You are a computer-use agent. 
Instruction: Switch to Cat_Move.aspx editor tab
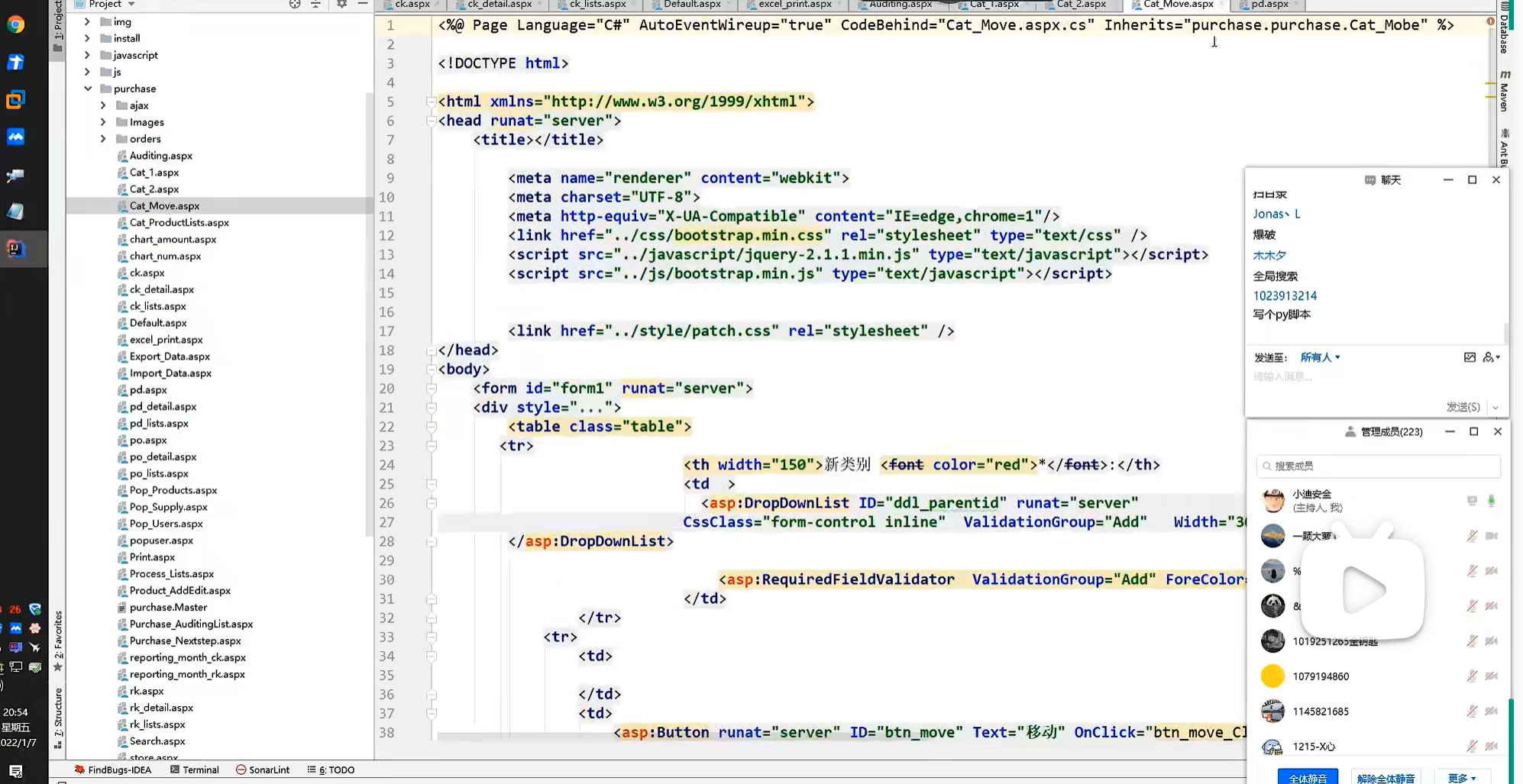1177,5
